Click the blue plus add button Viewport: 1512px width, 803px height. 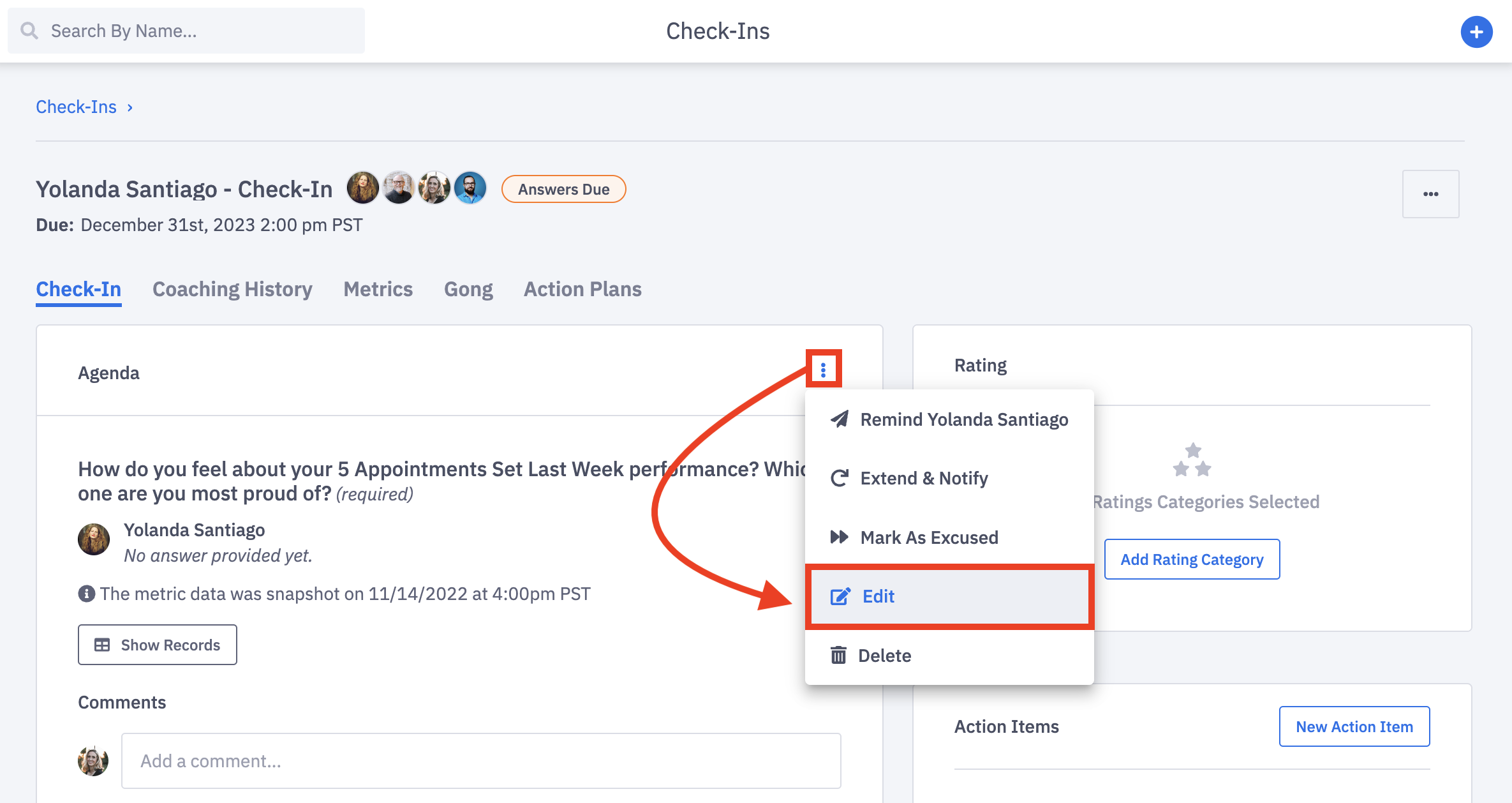[x=1476, y=32]
